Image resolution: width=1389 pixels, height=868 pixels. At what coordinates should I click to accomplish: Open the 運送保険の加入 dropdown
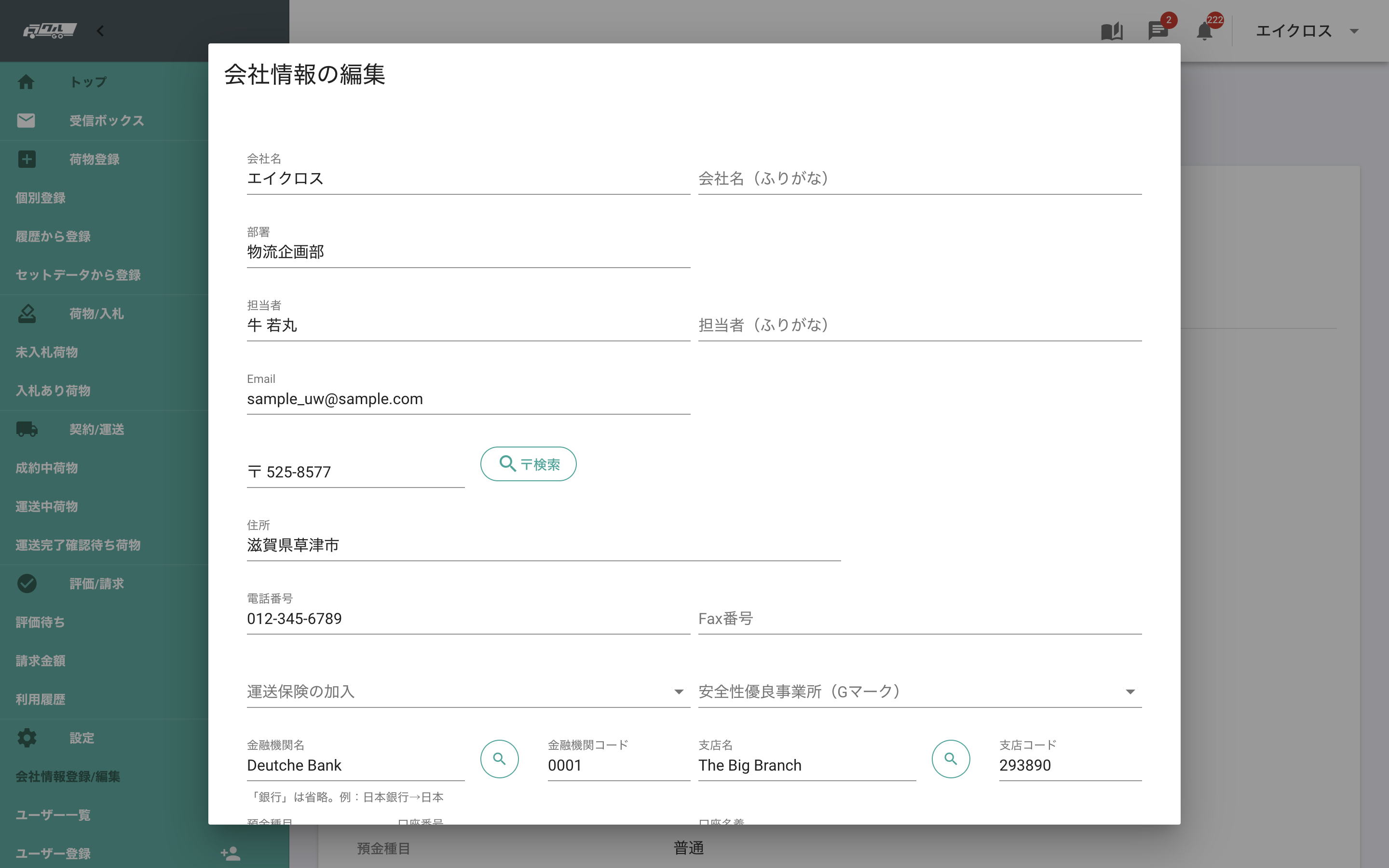pos(468,692)
